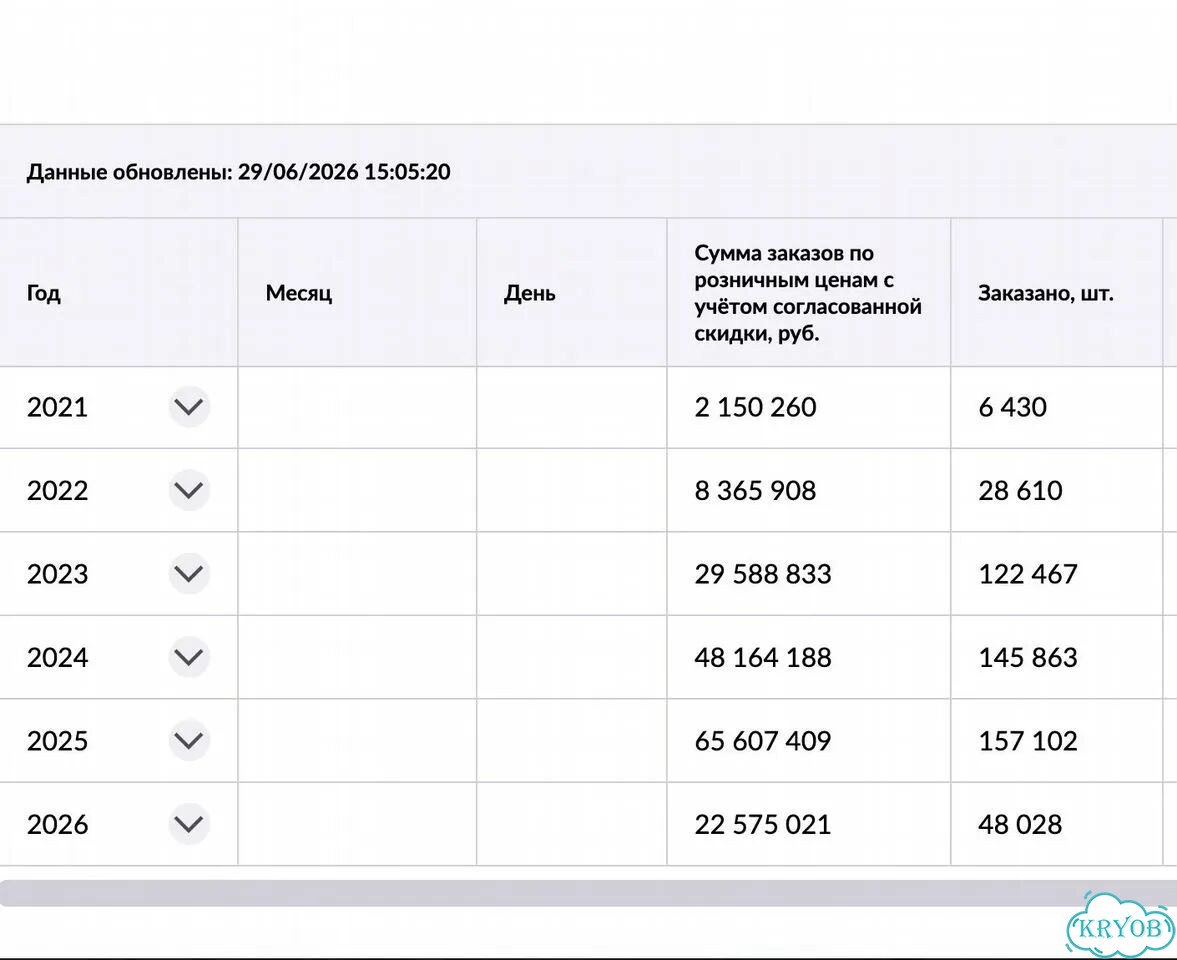Expand the 2021 year row
Screen dimensions: 1177x960
coord(188,407)
